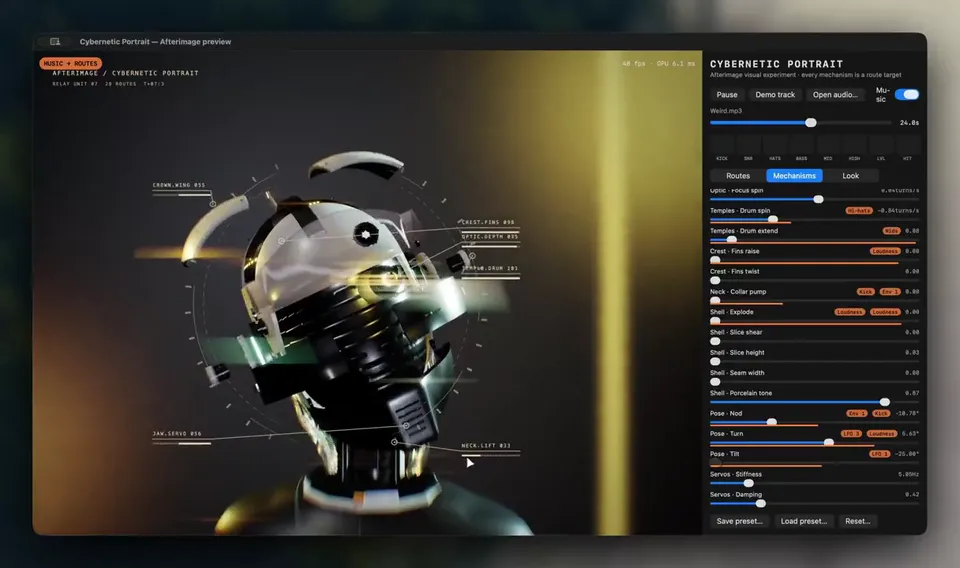The image size is (960, 568).
Task: Click the Load preset… button
Action: 804,521
